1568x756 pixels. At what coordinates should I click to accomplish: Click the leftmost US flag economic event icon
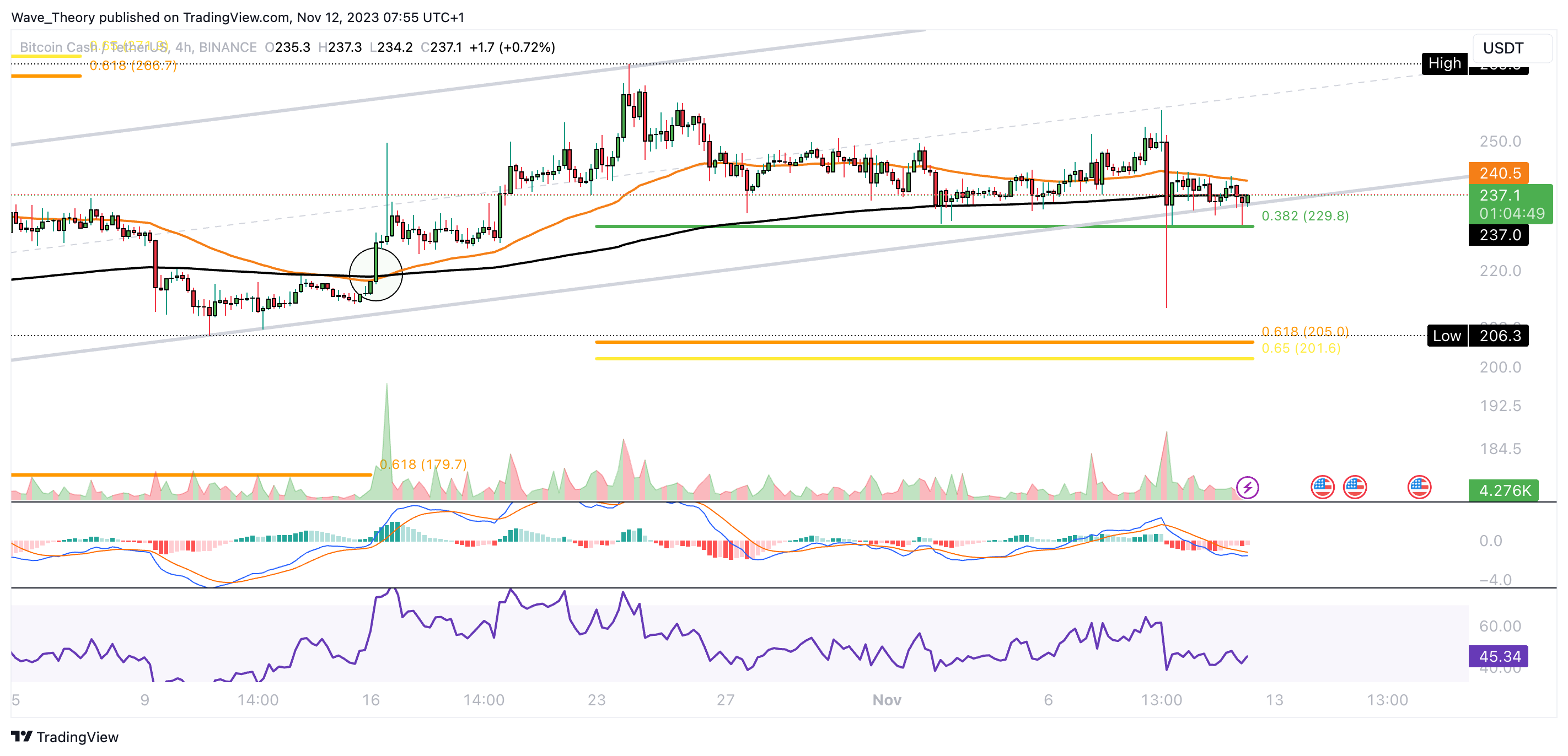pos(1322,487)
